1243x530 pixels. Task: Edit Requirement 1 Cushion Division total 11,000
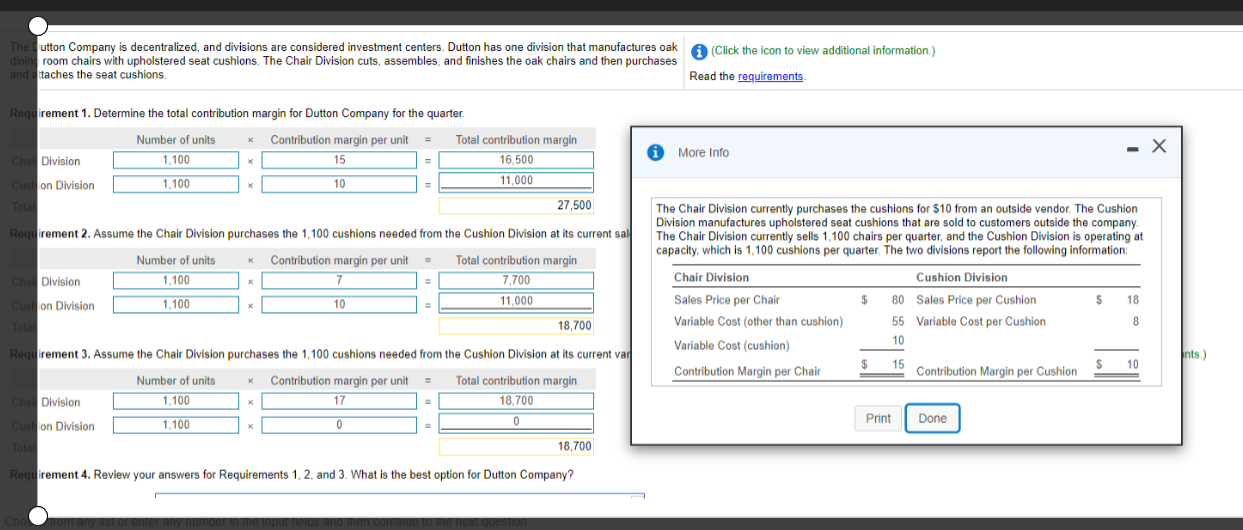(517, 182)
